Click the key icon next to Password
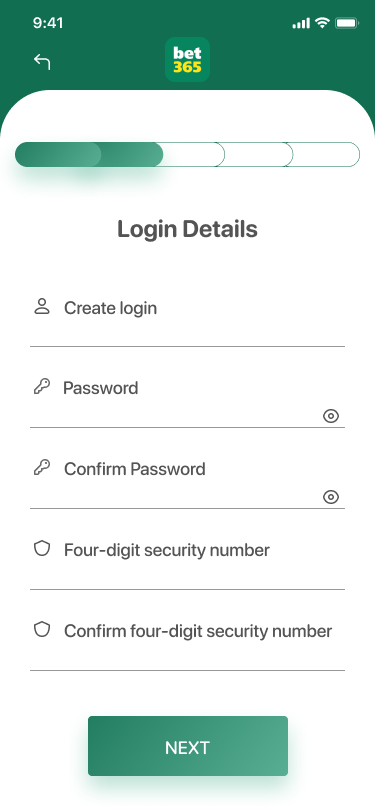 pos(42,386)
